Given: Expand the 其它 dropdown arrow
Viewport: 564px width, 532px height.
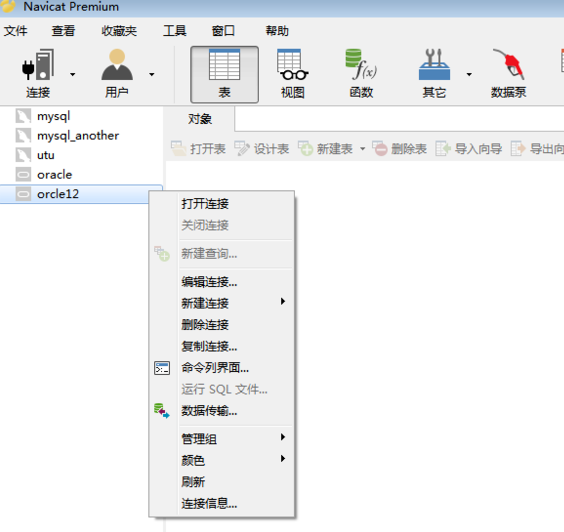Looking at the screenshot, I should click(x=469, y=74).
